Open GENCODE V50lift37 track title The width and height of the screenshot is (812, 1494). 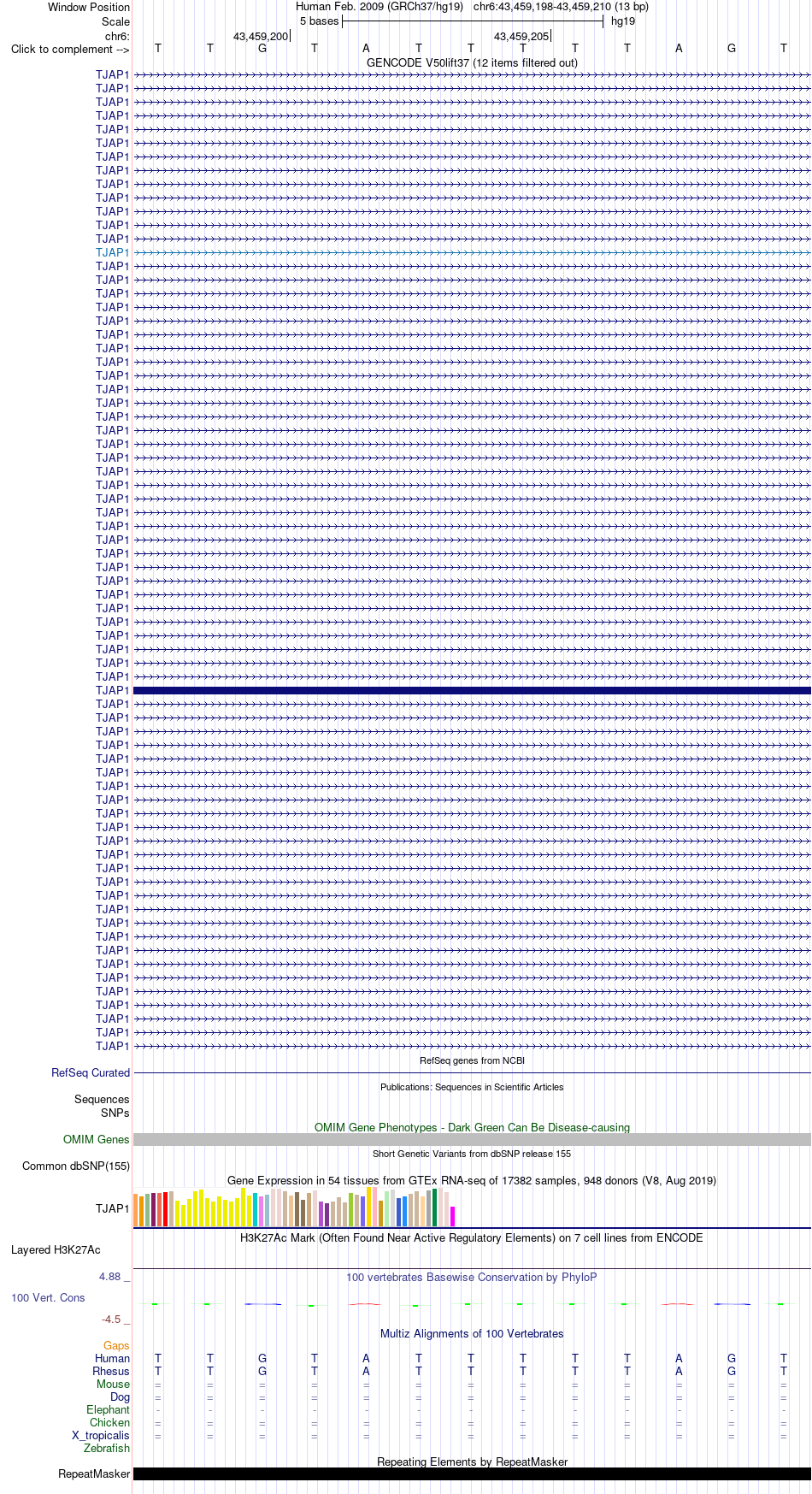(472, 62)
